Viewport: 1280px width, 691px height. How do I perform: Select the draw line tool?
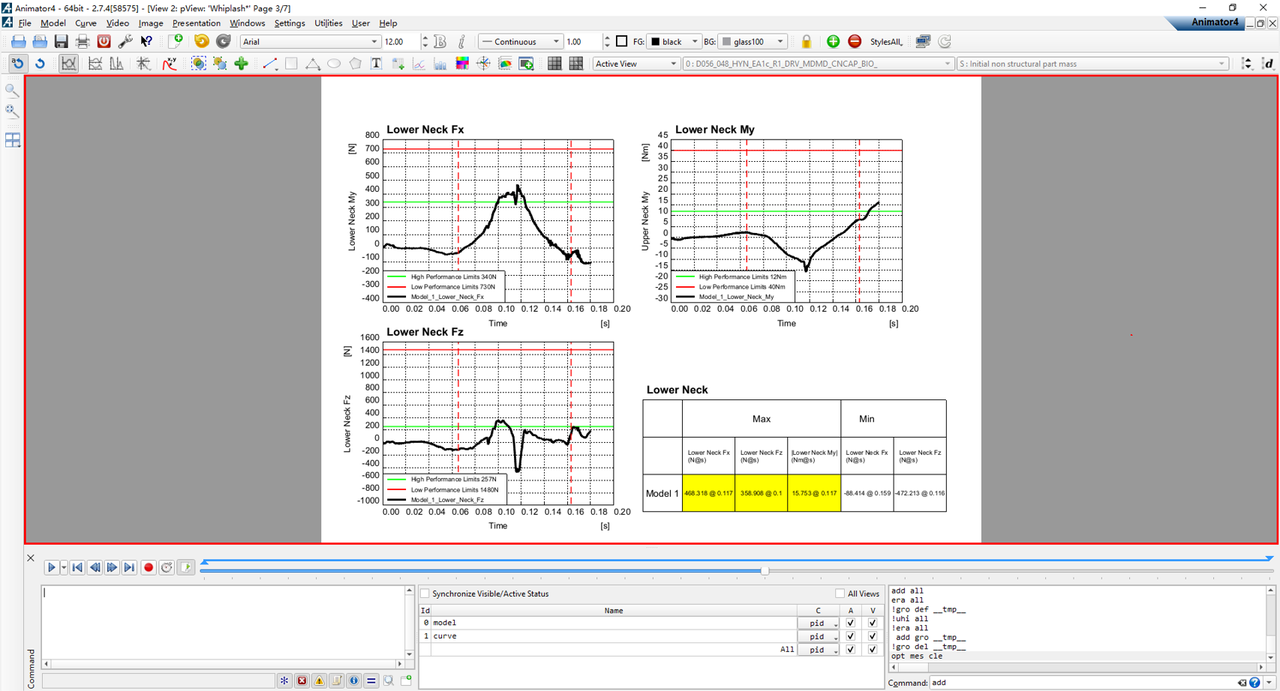[270, 64]
